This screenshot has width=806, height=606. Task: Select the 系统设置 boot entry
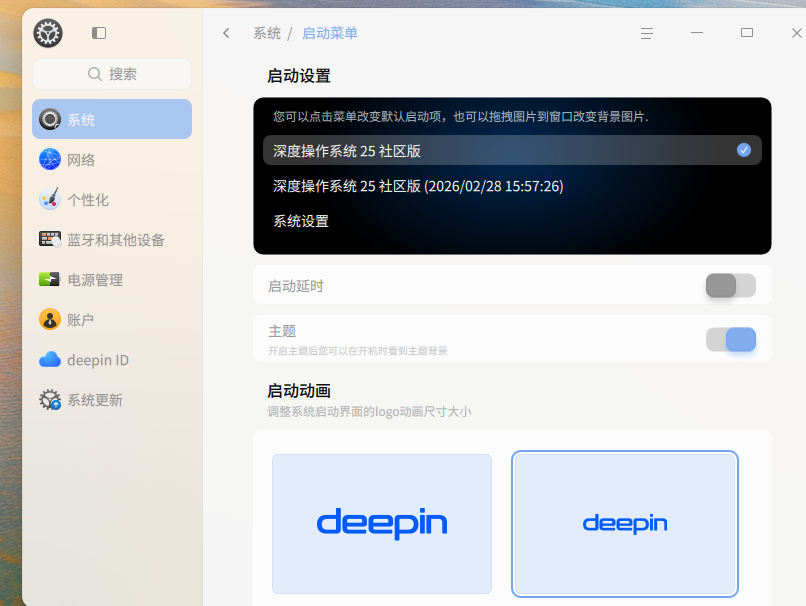[512, 221]
